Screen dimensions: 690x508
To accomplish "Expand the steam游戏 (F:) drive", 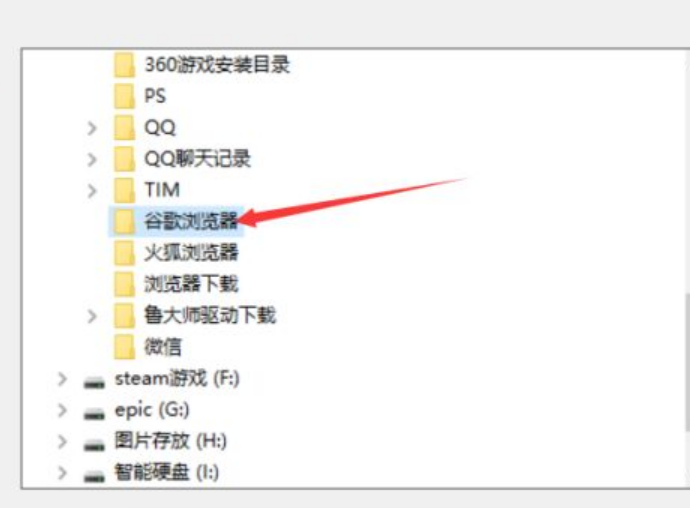I will (x=62, y=379).
